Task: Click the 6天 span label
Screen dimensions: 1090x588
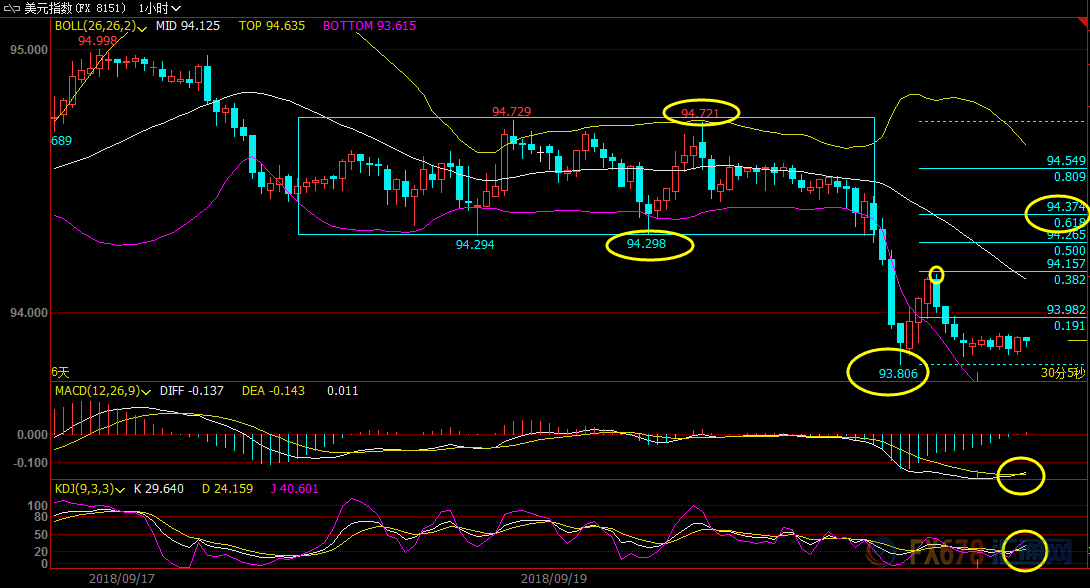Action: 60,373
